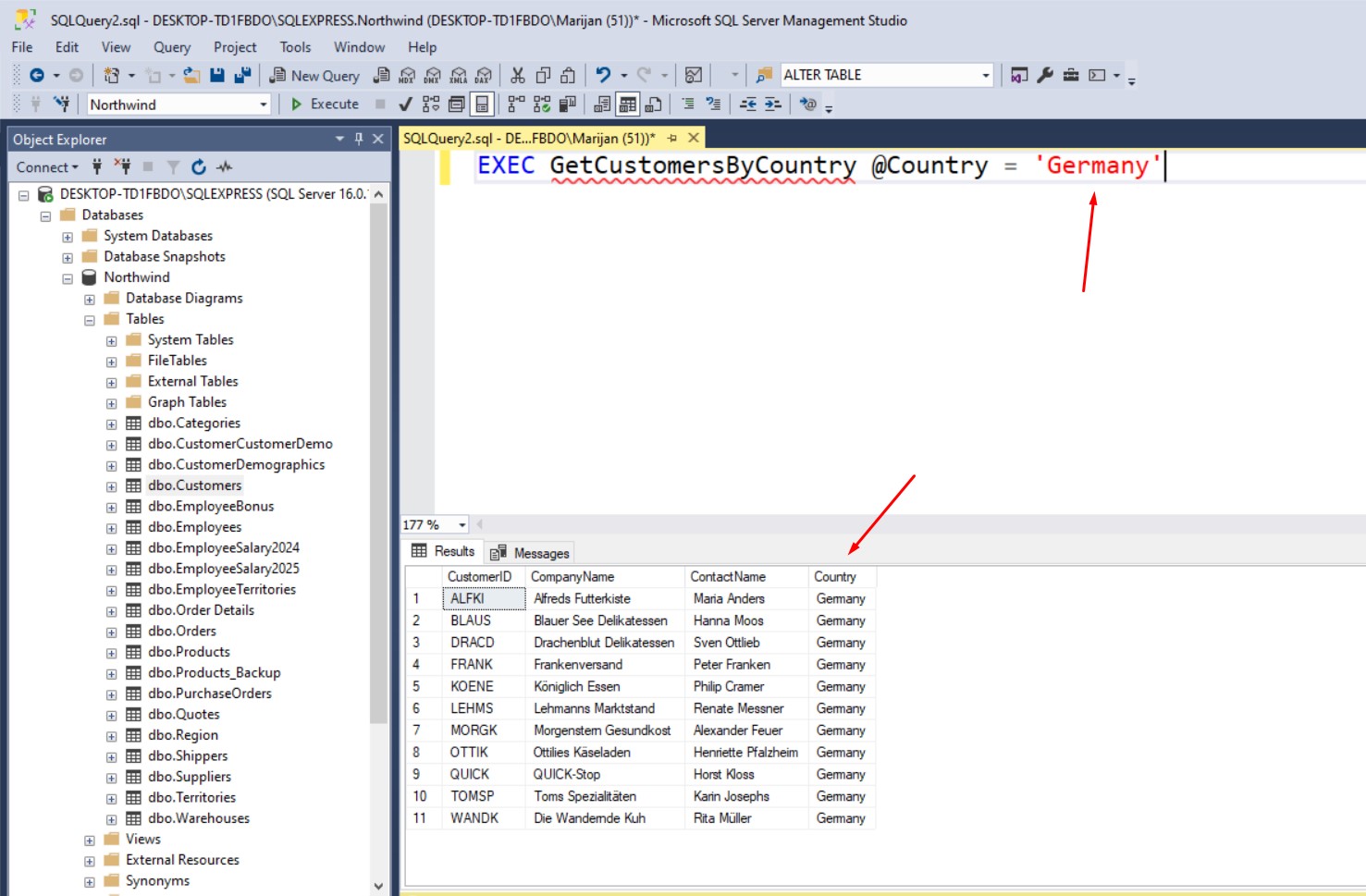Open a New Query window
The width and height of the screenshot is (1366, 896).
point(314,76)
